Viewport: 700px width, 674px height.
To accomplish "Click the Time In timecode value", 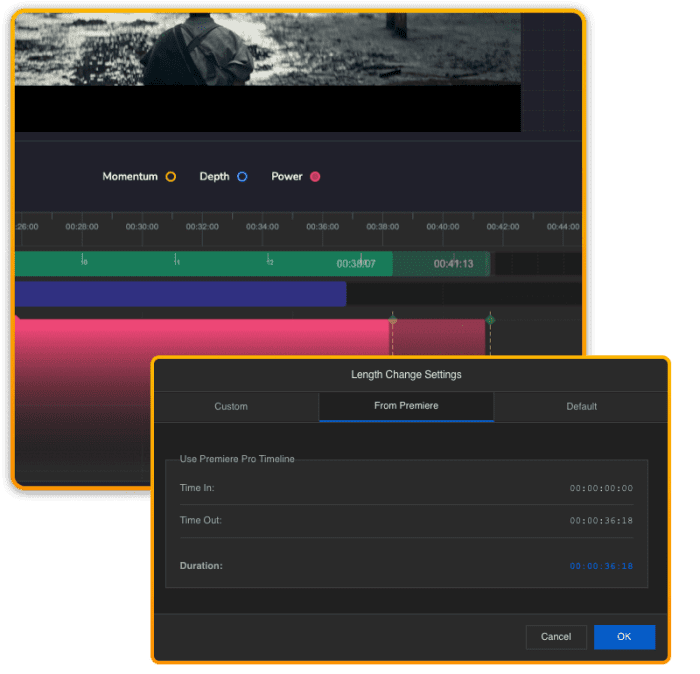I will tap(601, 489).
